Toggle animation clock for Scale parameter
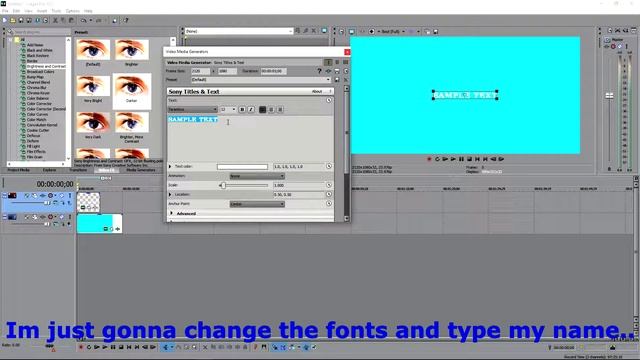This screenshot has height=360, width=640. (329, 185)
